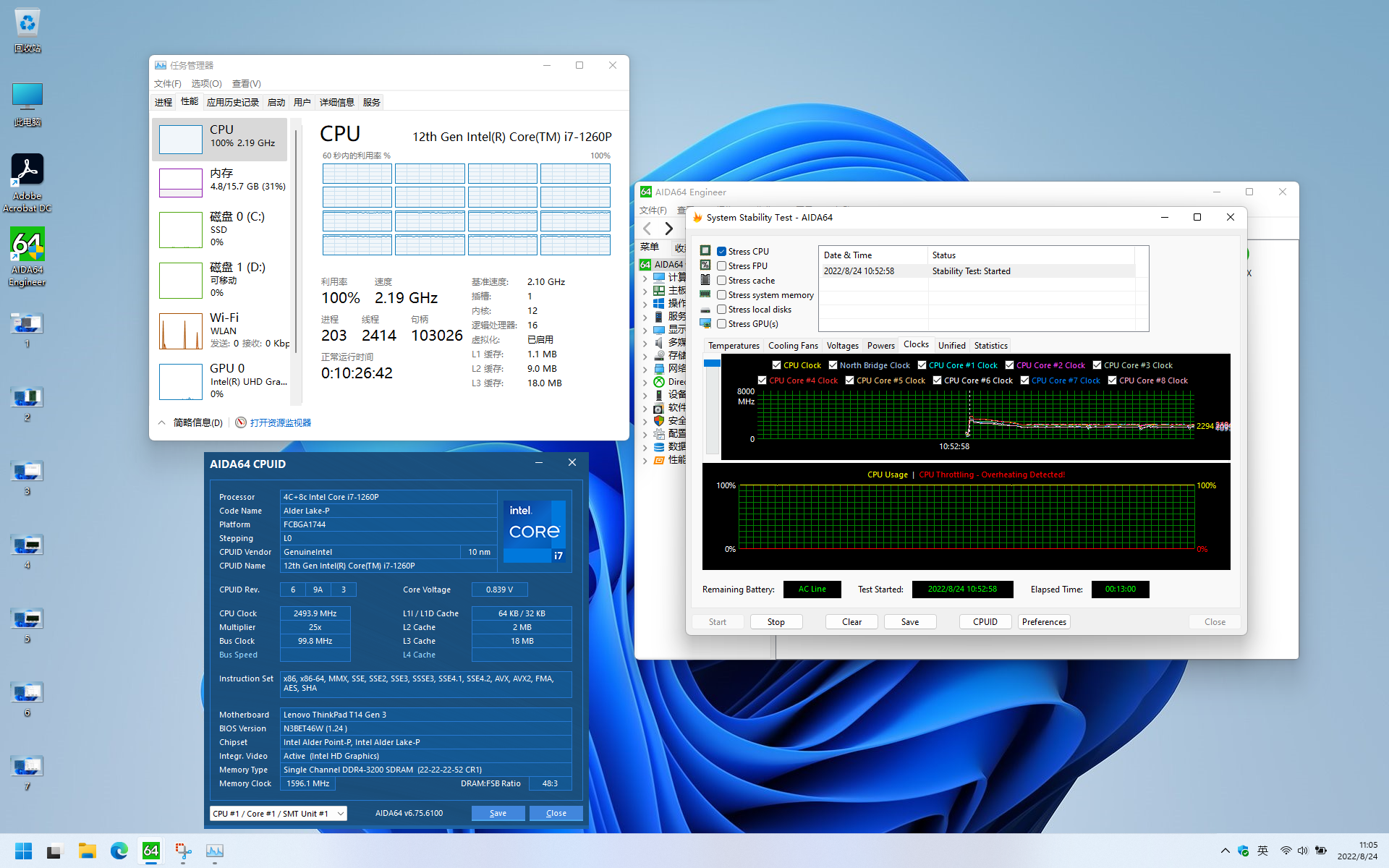The height and width of the screenshot is (868, 1389).
Task: Click the AIDA64 forward navigation arrow
Action: (669, 229)
